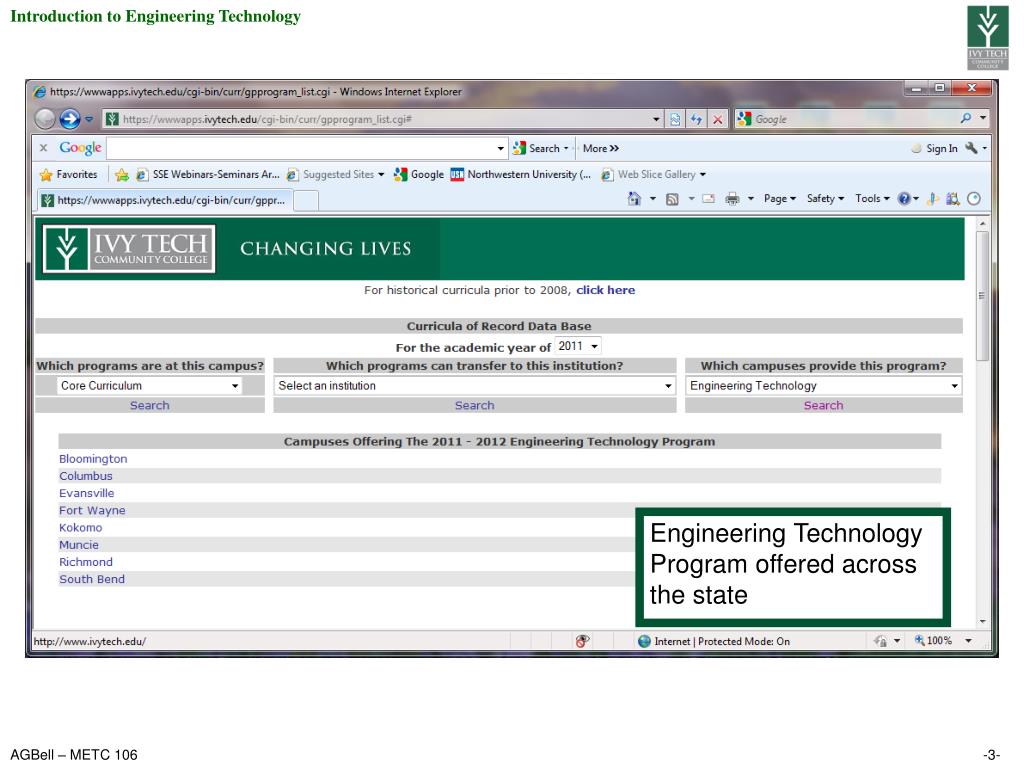Open Northwestern University favorite bookmark
Viewport: 1024px width, 768px height.
520,174
